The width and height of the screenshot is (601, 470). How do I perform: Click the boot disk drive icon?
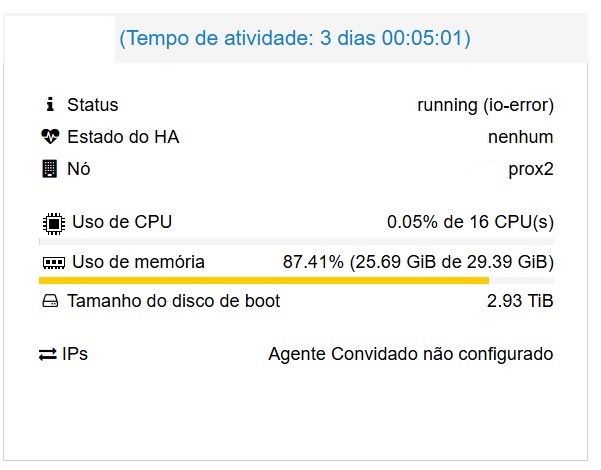51,301
